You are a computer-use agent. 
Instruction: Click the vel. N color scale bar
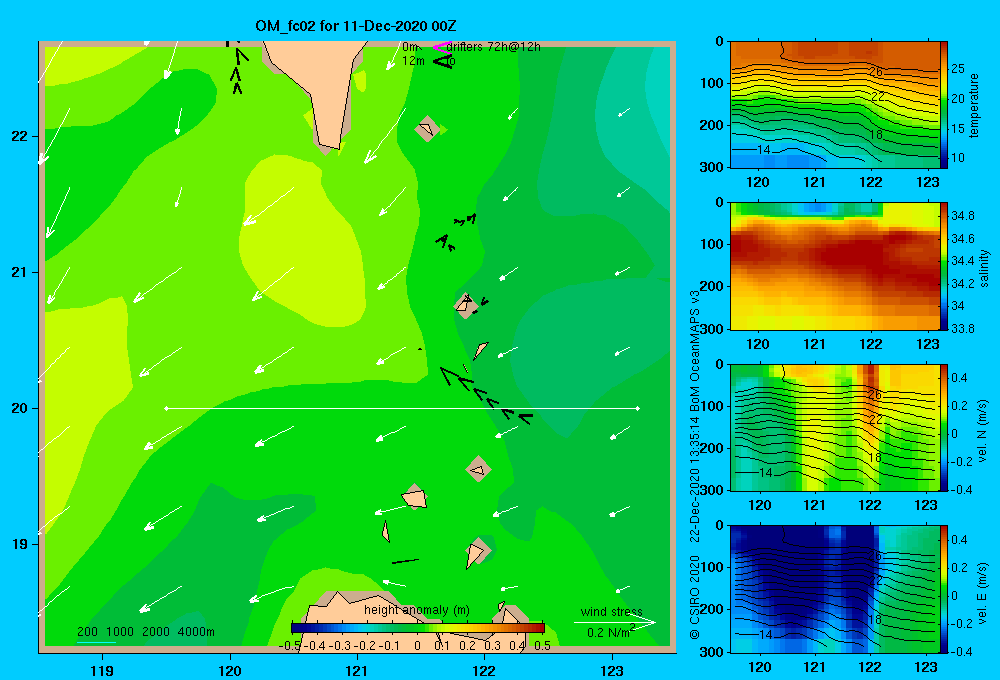pyautogui.click(x=943, y=427)
